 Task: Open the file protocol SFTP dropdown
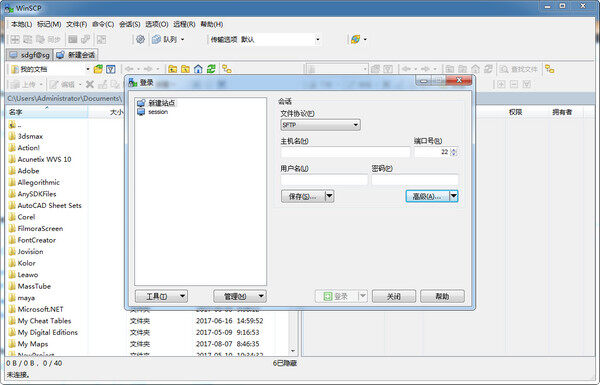pos(320,125)
